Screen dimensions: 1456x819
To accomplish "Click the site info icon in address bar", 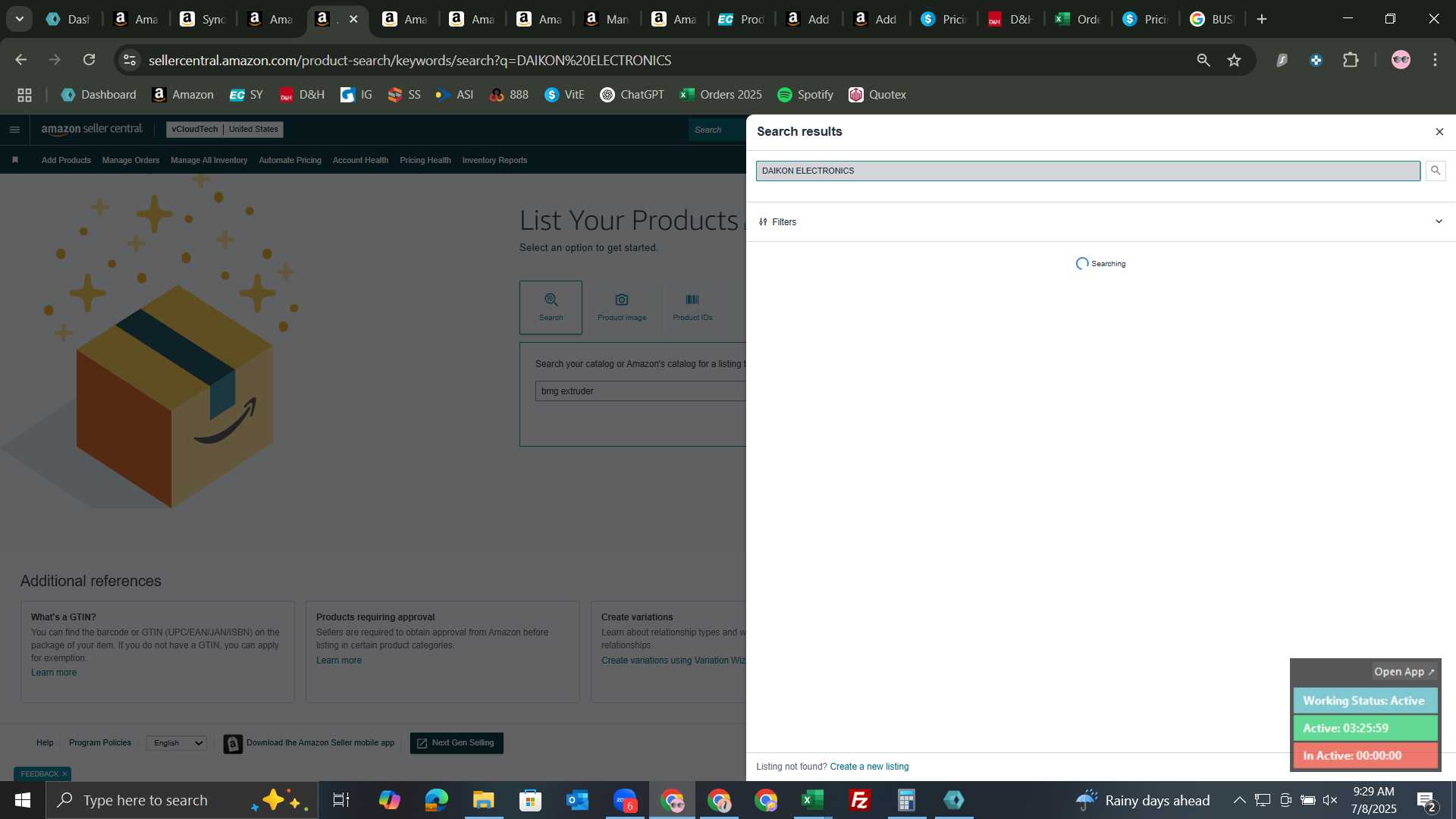I will (130, 60).
